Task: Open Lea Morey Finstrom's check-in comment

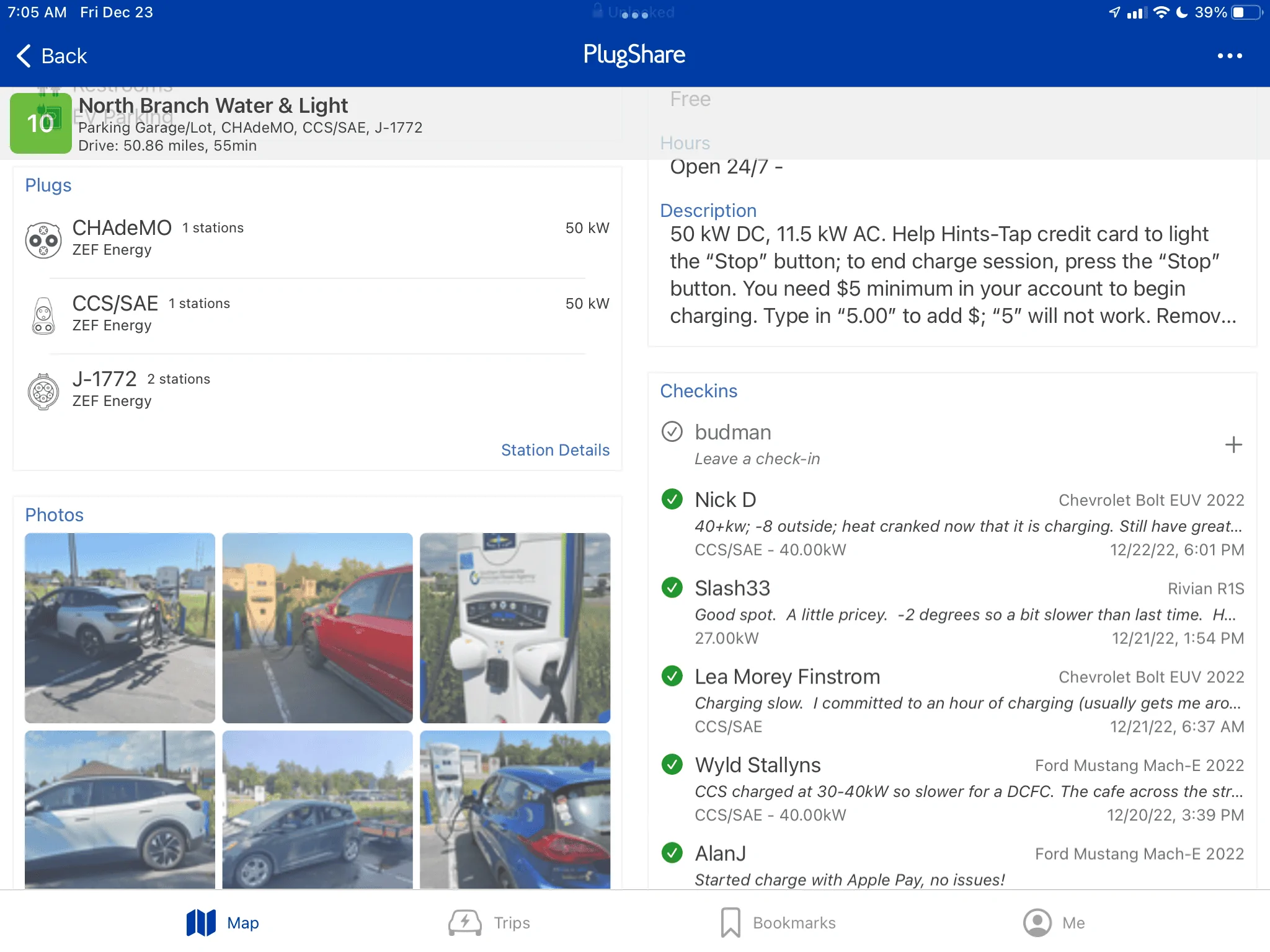Action: pos(968,703)
